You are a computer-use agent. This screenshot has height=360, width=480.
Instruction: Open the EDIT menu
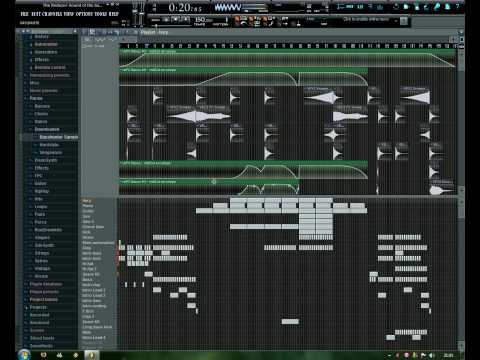pyautogui.click(x=35, y=14)
